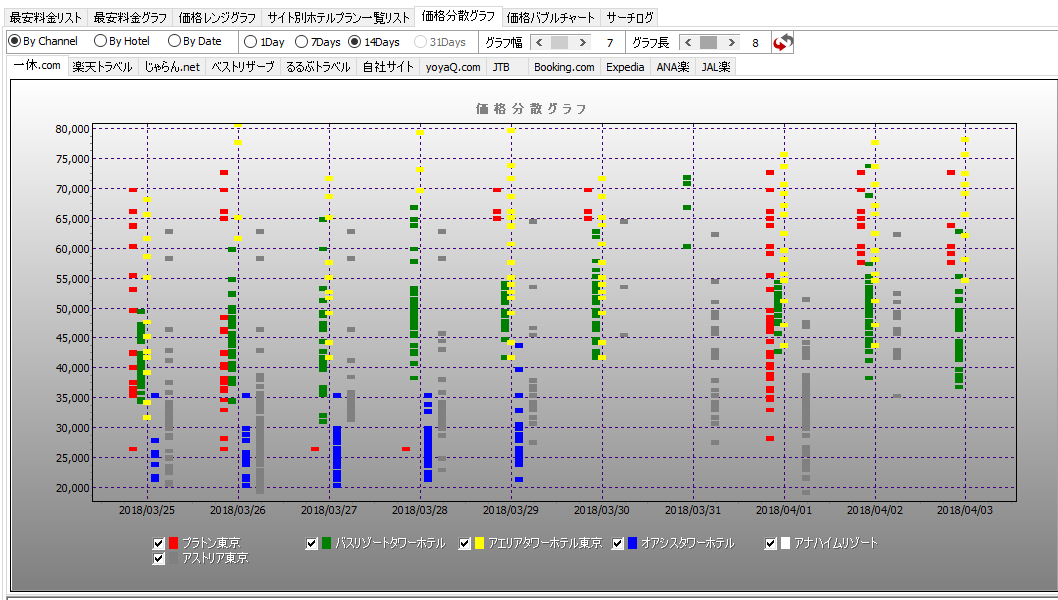Switch to the 最安料金リスト tab
The width and height of the screenshot is (1058, 600).
[x=44, y=18]
